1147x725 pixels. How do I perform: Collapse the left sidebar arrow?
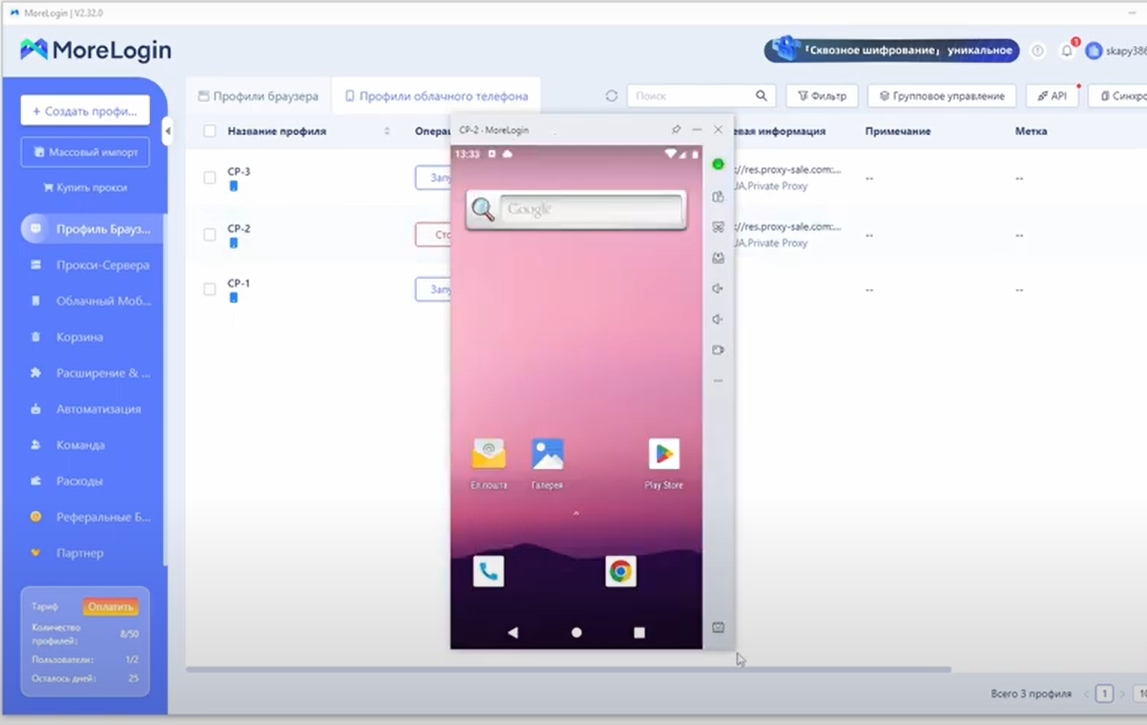(x=168, y=131)
